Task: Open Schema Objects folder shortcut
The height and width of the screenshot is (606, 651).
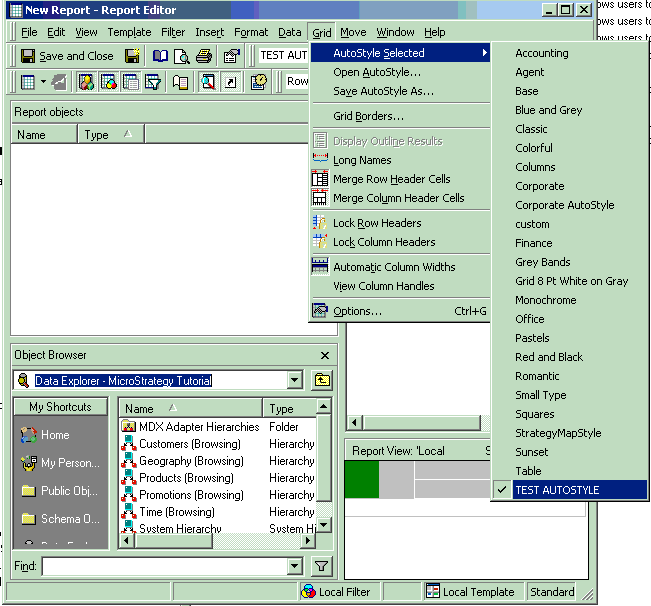Action: click(60, 518)
